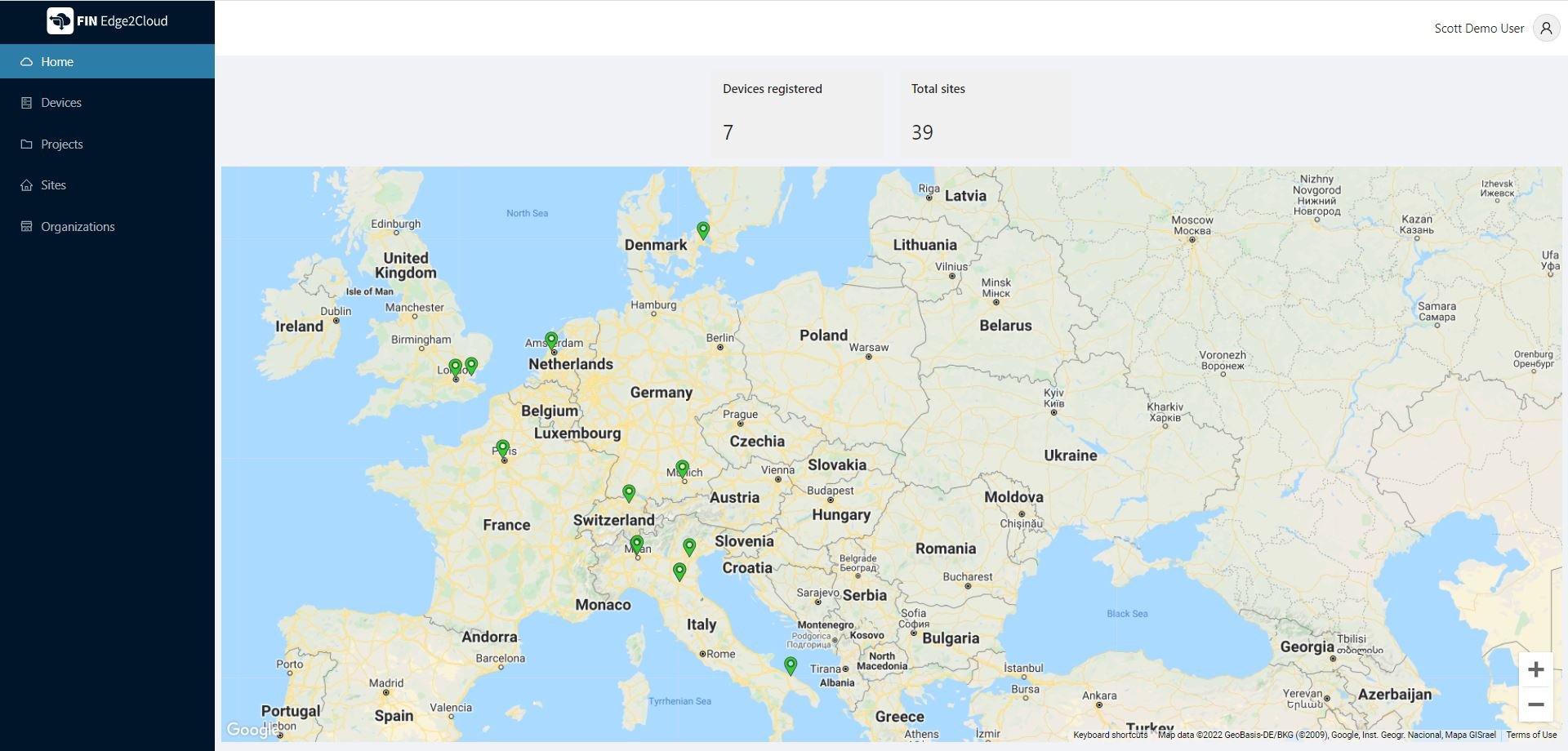
Task: Click the Devices registered card
Action: [796, 114]
